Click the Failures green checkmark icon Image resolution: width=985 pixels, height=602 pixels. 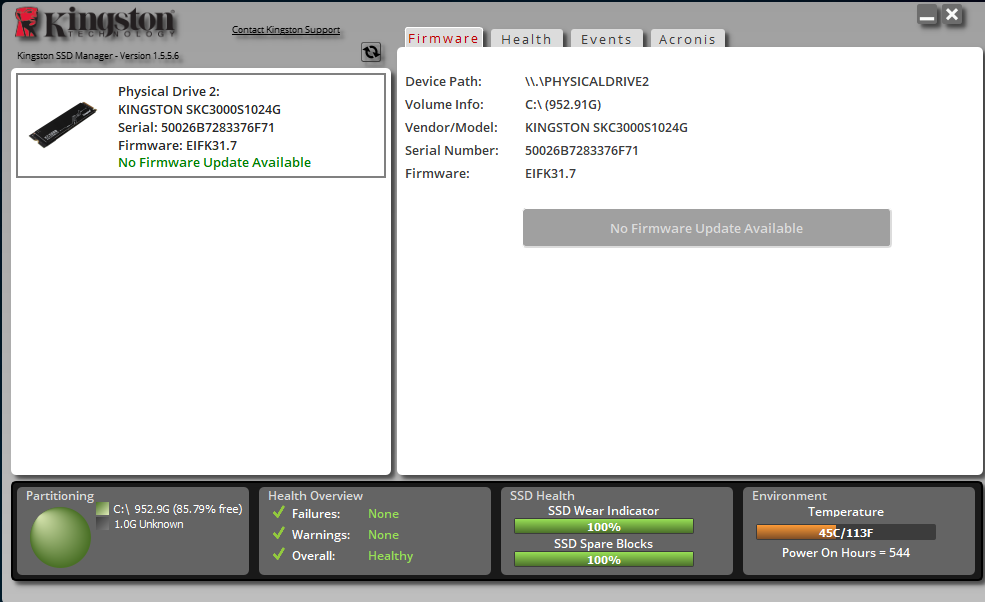click(279, 513)
